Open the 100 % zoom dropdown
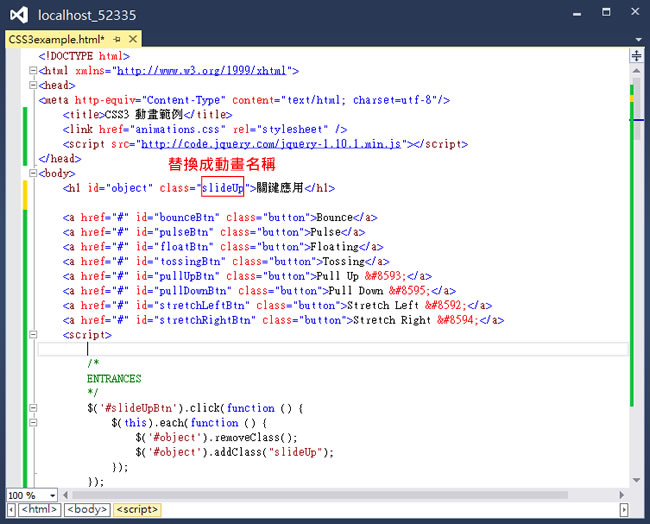The width and height of the screenshot is (650, 524). pos(53,495)
